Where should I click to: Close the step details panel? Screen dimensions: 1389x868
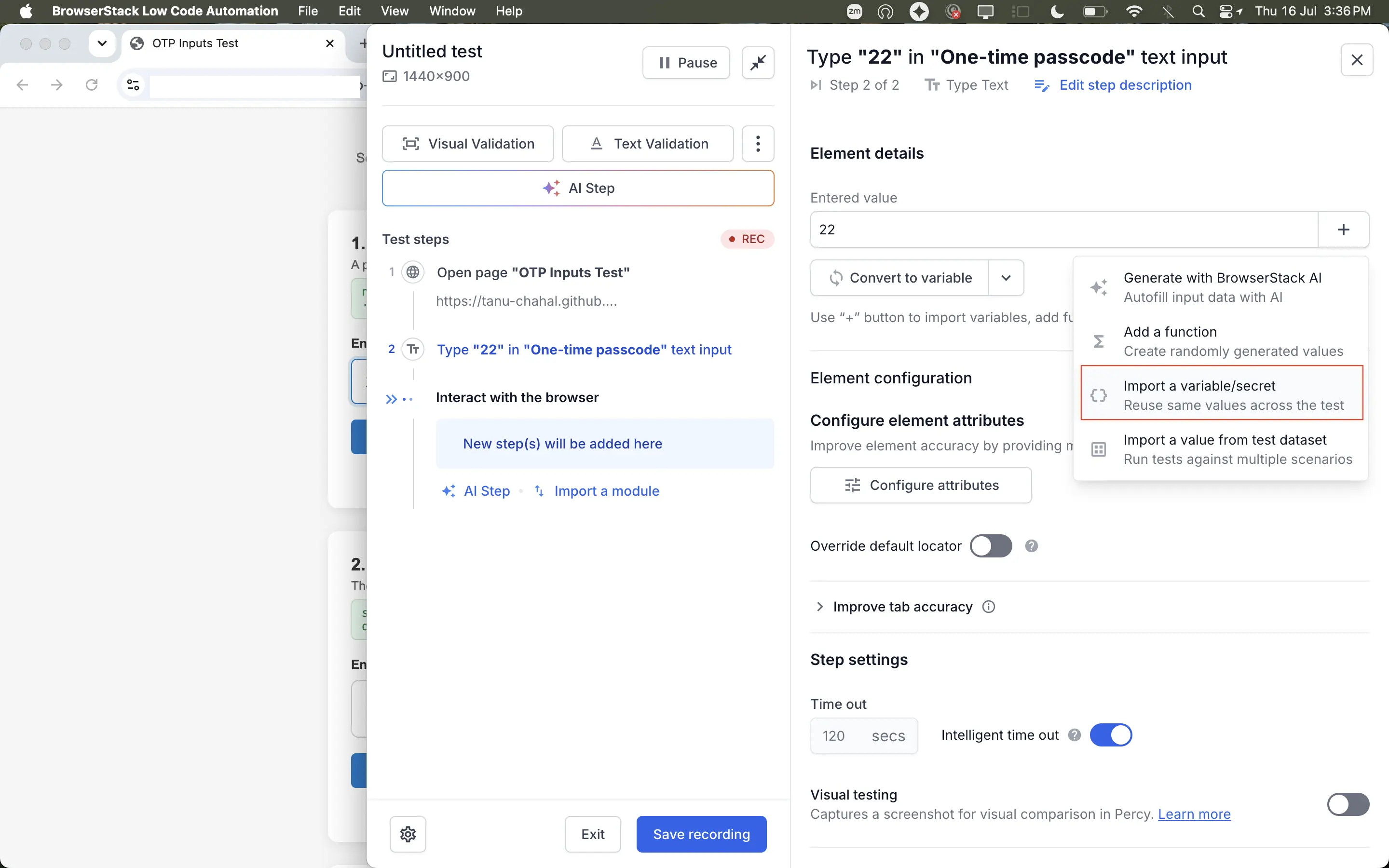(1357, 60)
